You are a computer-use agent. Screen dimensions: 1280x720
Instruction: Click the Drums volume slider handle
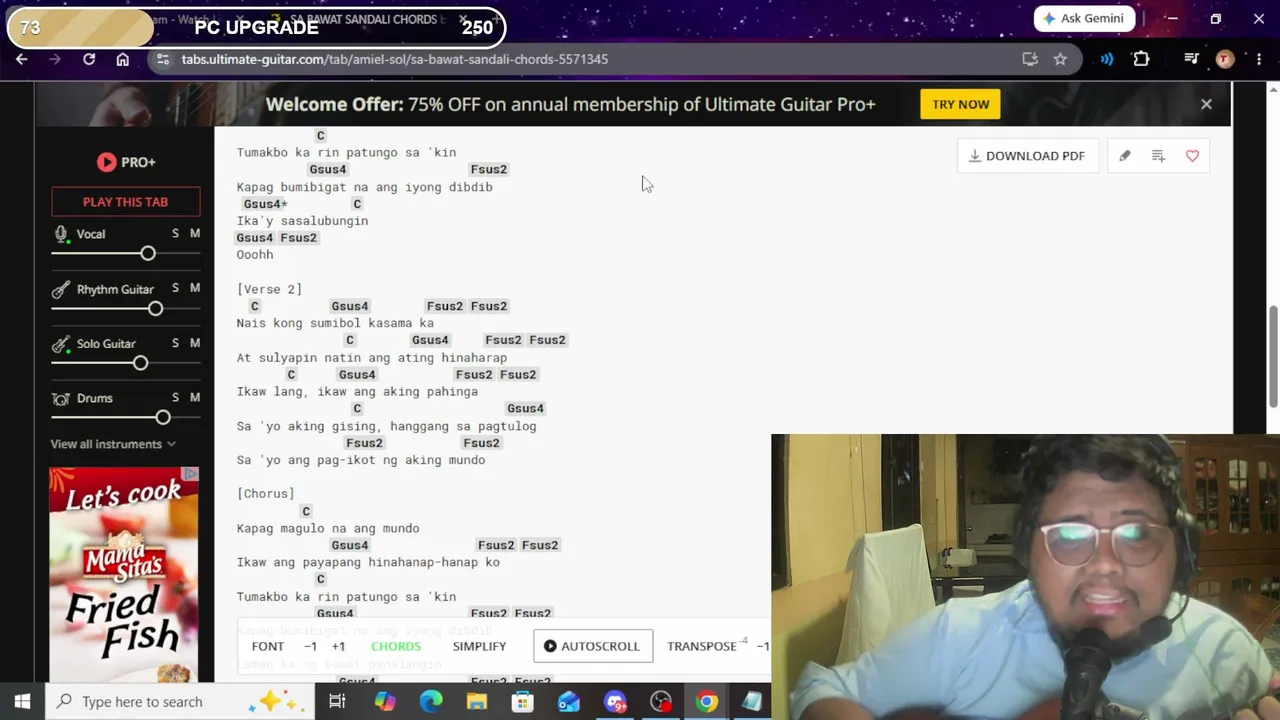tap(163, 418)
